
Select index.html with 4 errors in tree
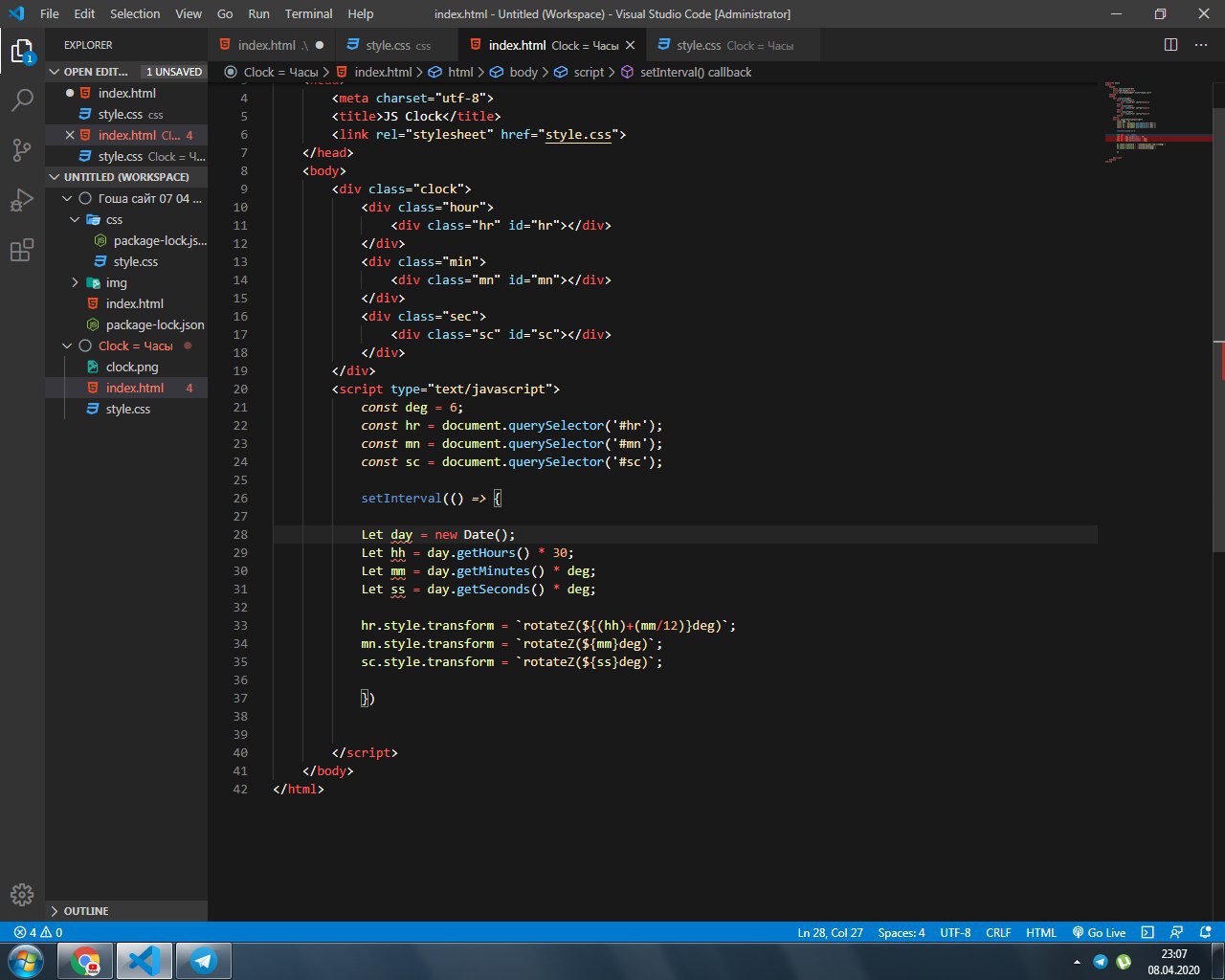(x=126, y=388)
